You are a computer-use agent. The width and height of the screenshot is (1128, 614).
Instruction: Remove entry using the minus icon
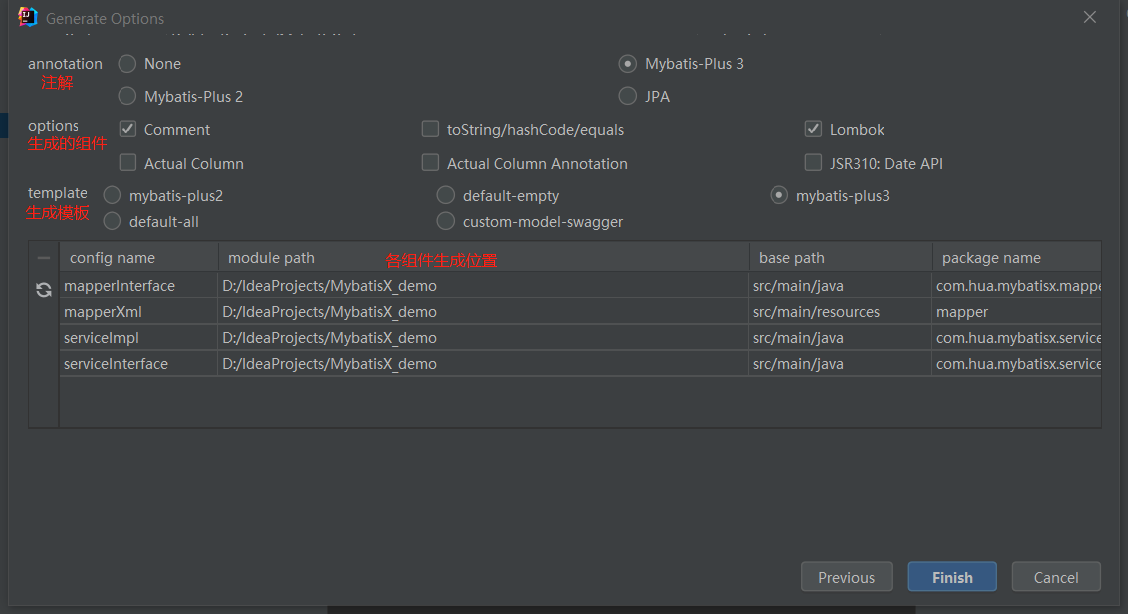coord(43,257)
